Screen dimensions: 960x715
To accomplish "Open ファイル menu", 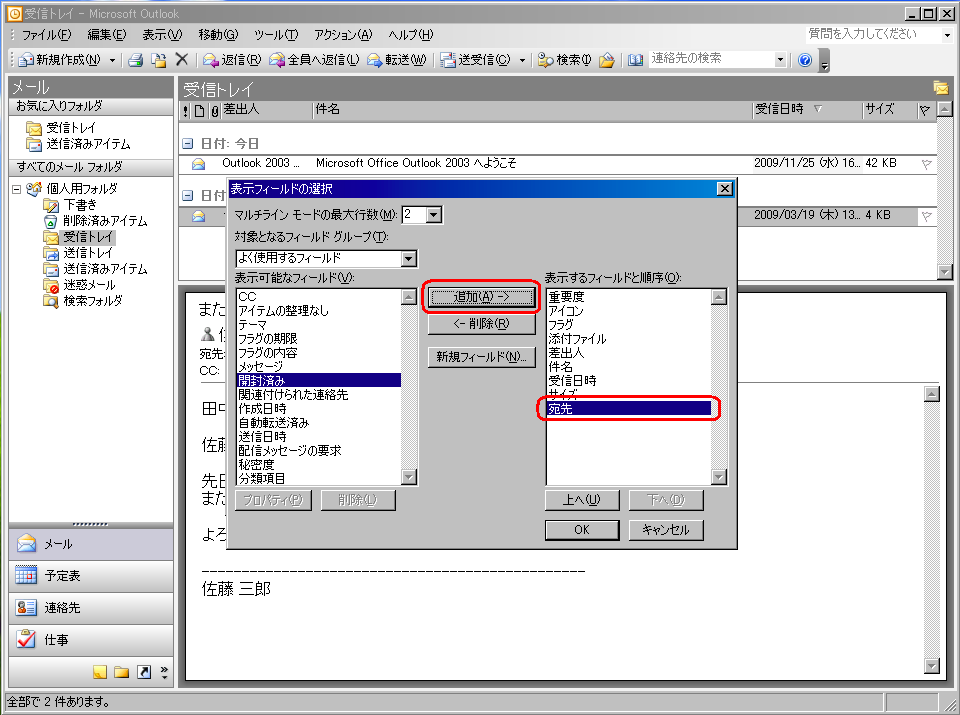I will 46,35.
